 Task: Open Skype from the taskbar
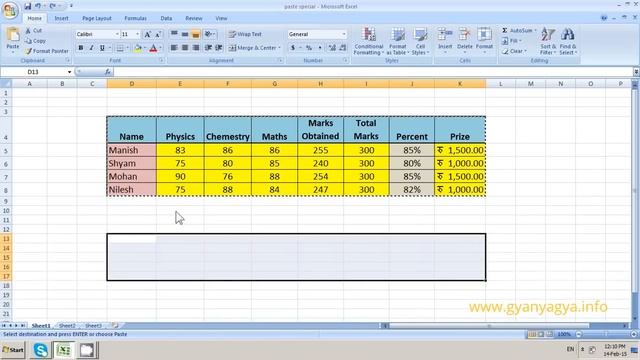pos(40,350)
